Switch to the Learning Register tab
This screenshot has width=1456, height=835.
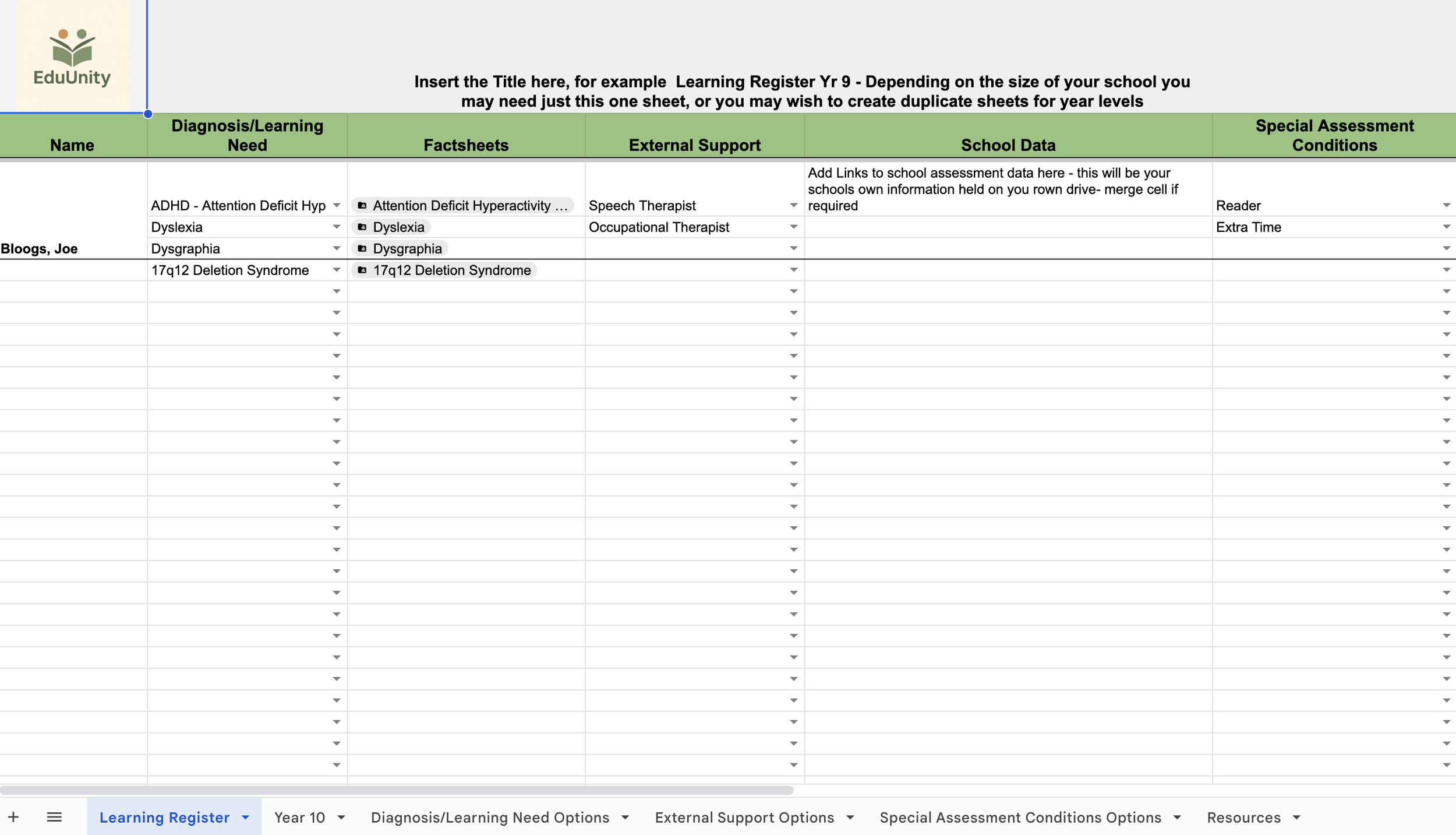pos(164,817)
